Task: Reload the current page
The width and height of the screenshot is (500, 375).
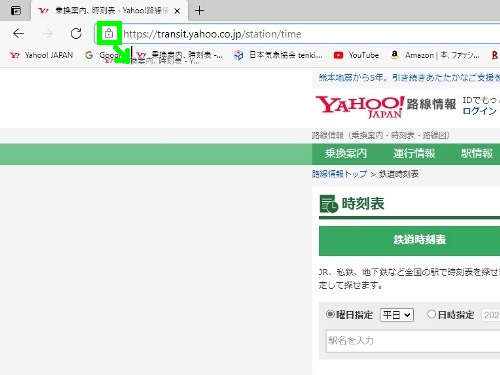Action: click(76, 34)
